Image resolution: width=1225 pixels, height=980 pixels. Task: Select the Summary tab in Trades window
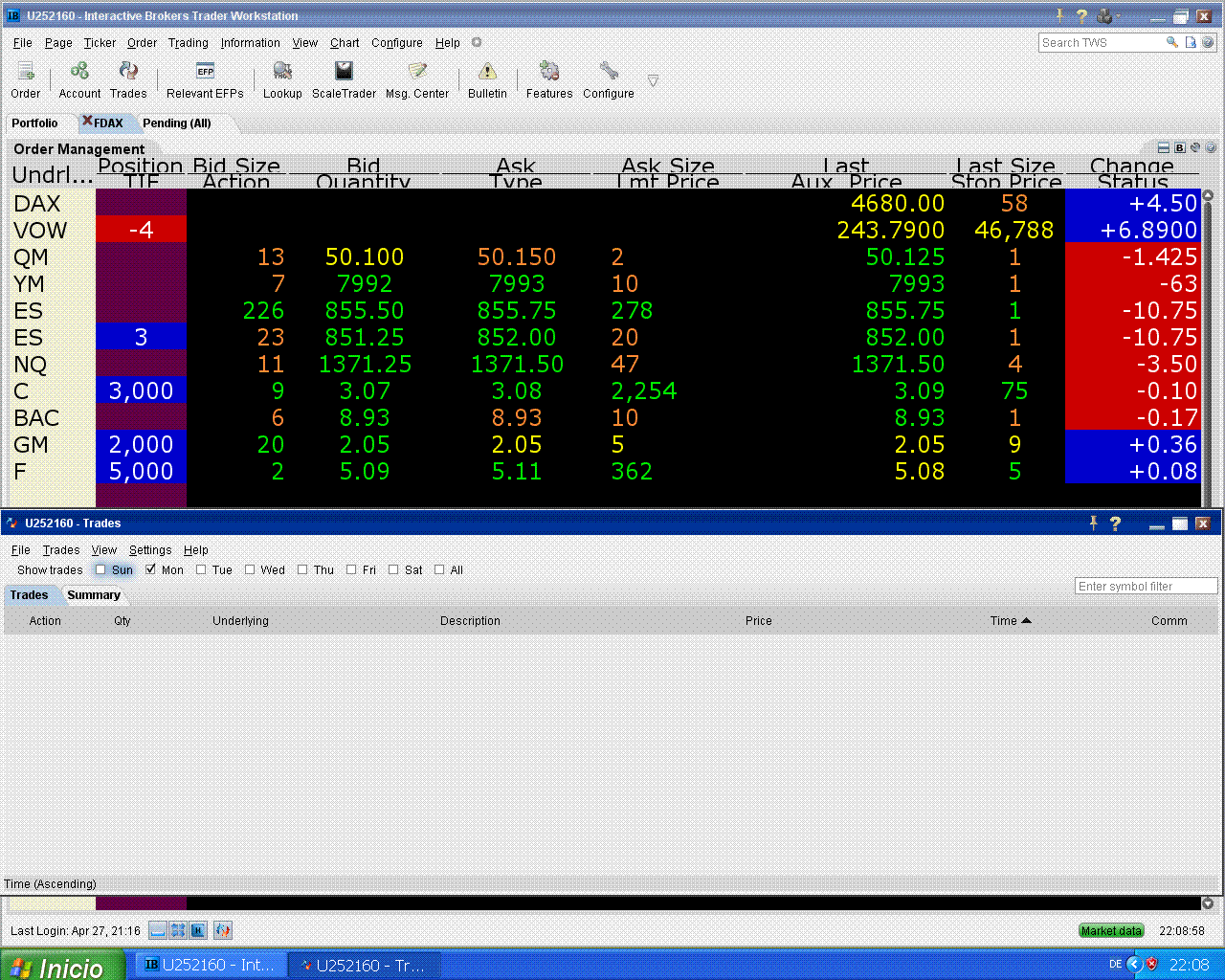pyautogui.click(x=94, y=595)
